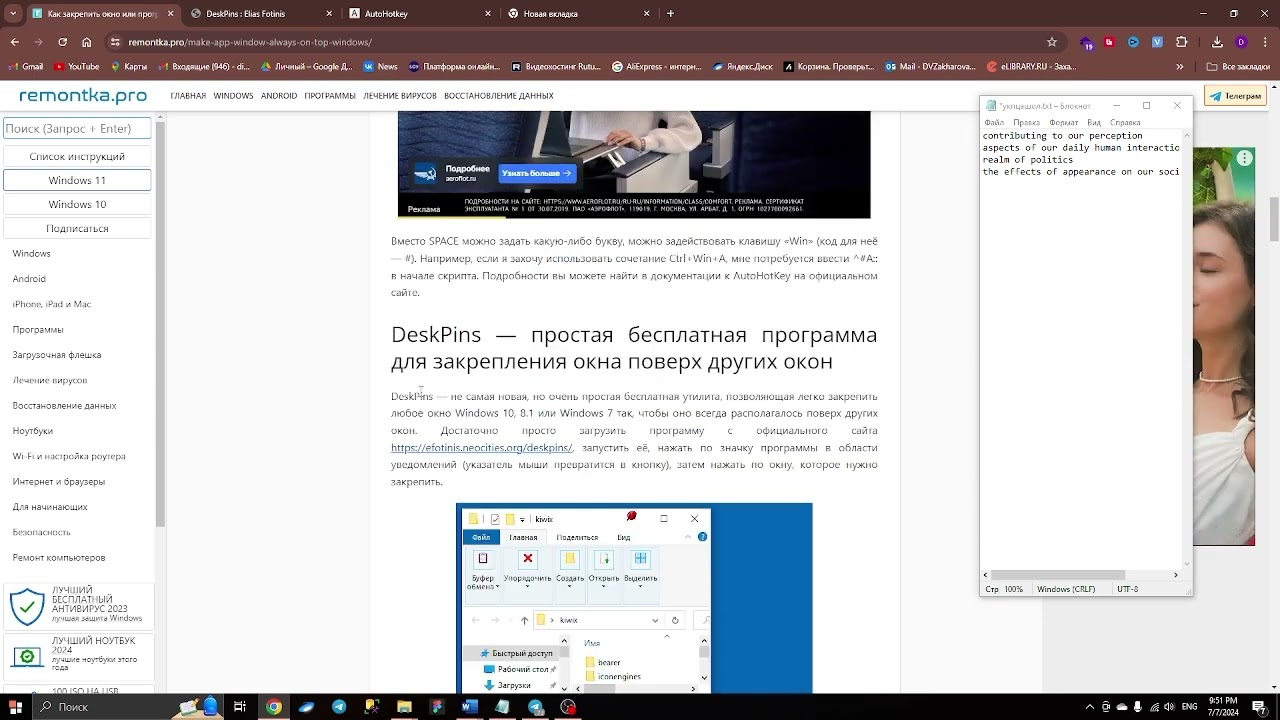Open the efotinis.neocities.org/deskpins link

pos(481,448)
